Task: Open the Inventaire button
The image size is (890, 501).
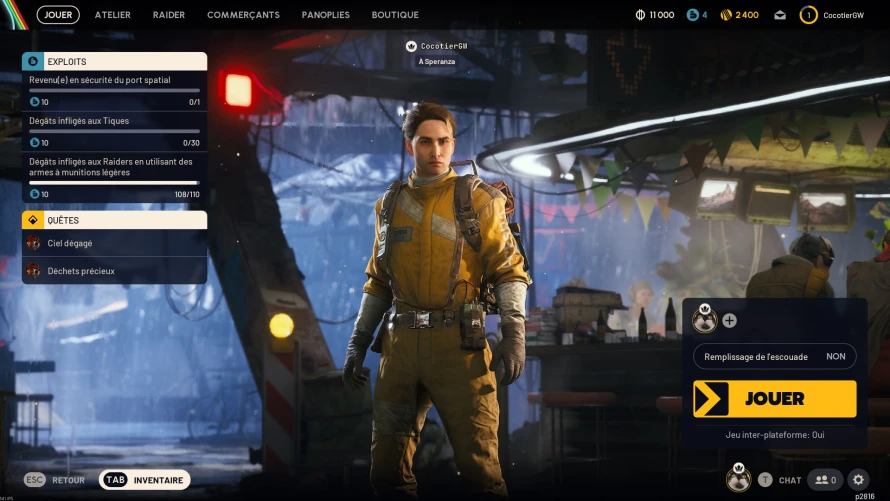Action: tap(144, 480)
